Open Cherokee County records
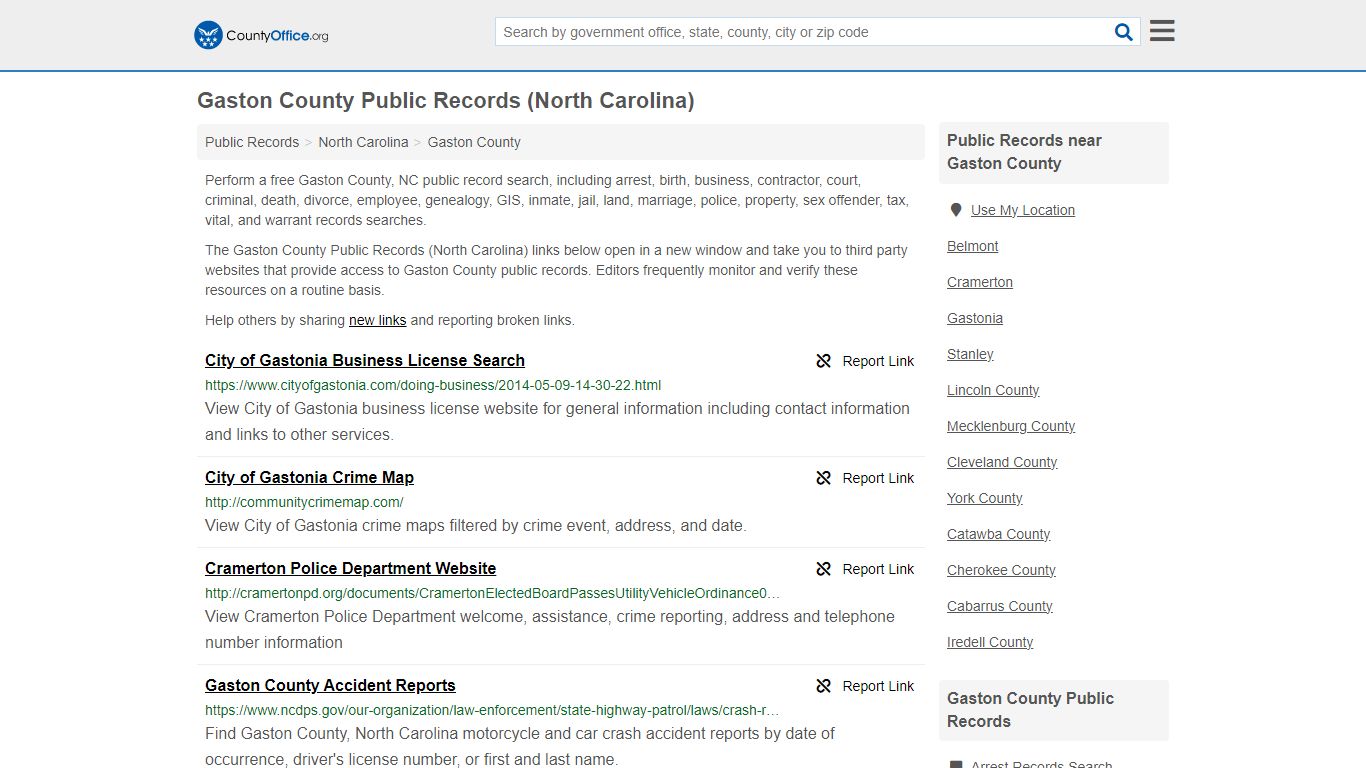Image resolution: width=1366 pixels, height=768 pixels. pyautogui.click(x=1001, y=570)
